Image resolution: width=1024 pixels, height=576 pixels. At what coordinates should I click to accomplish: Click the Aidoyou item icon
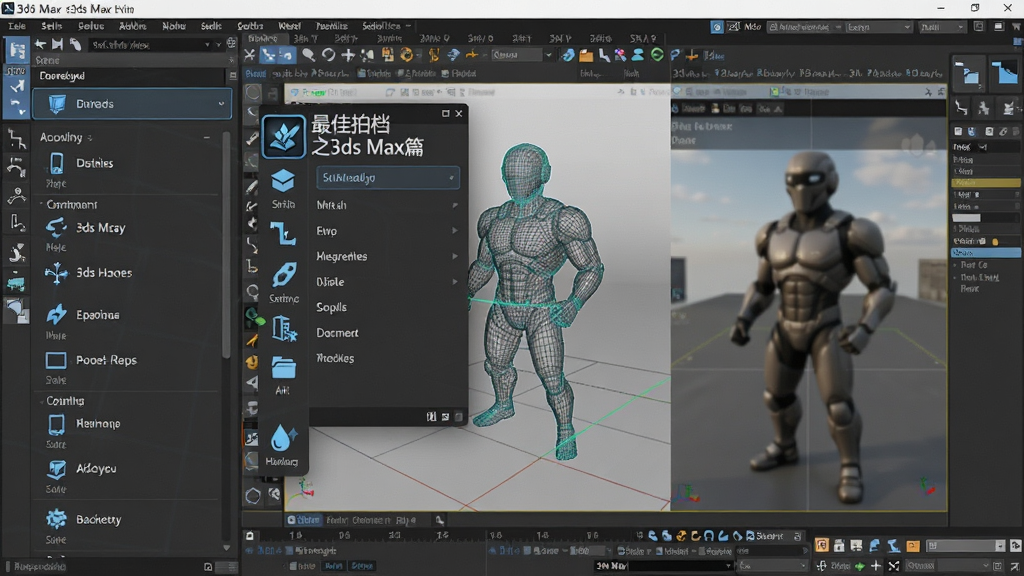coord(56,469)
